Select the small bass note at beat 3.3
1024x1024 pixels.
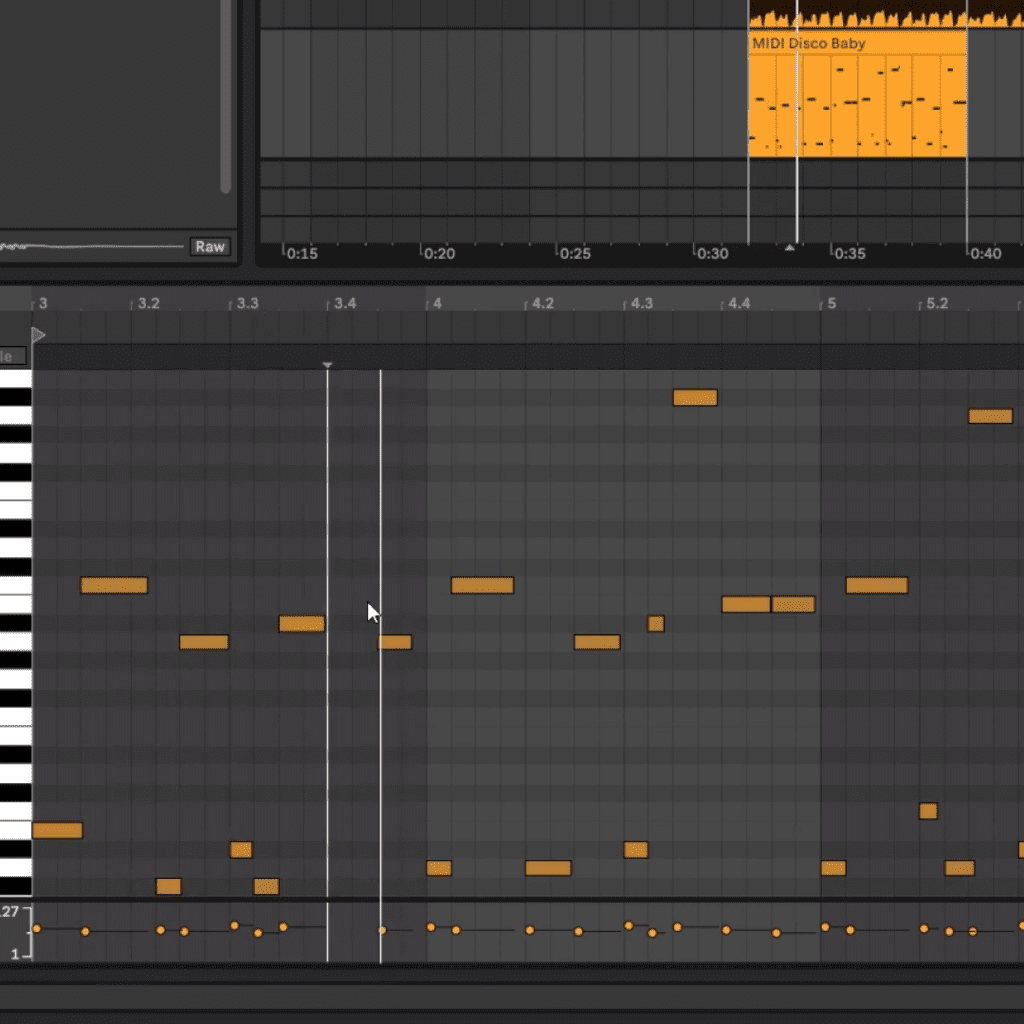click(241, 850)
